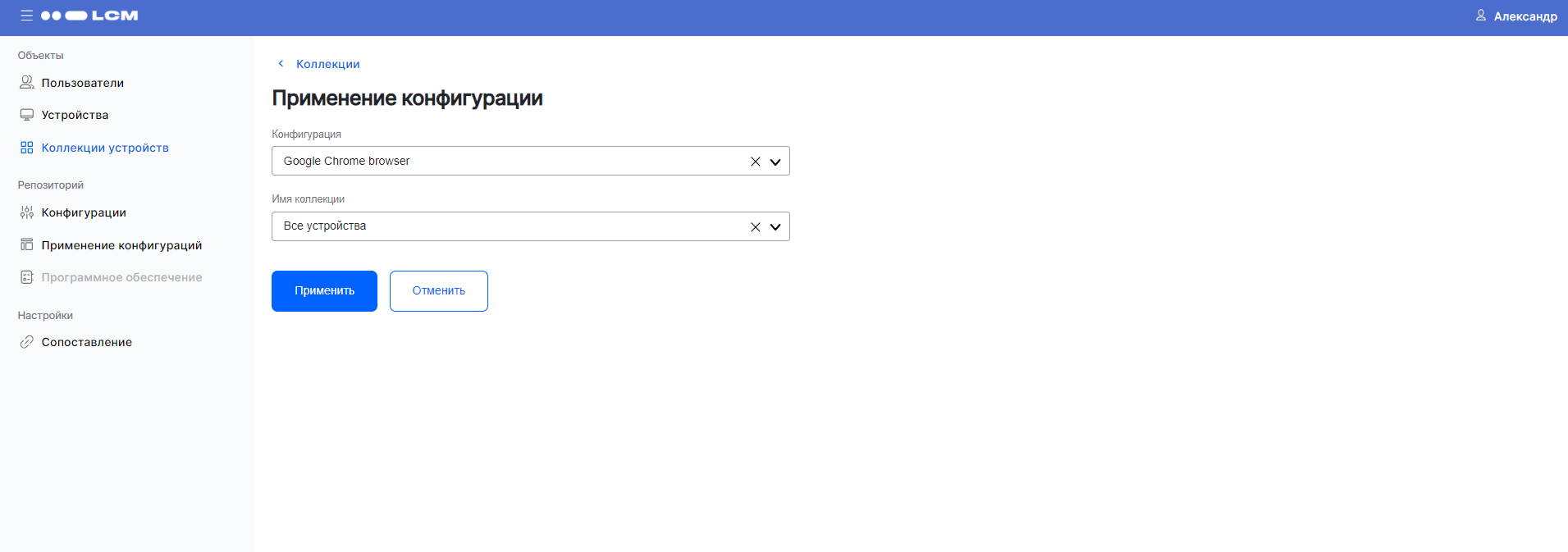Expand the Конфигурация dropdown list
Screen dimensions: 1568x552
(775, 161)
